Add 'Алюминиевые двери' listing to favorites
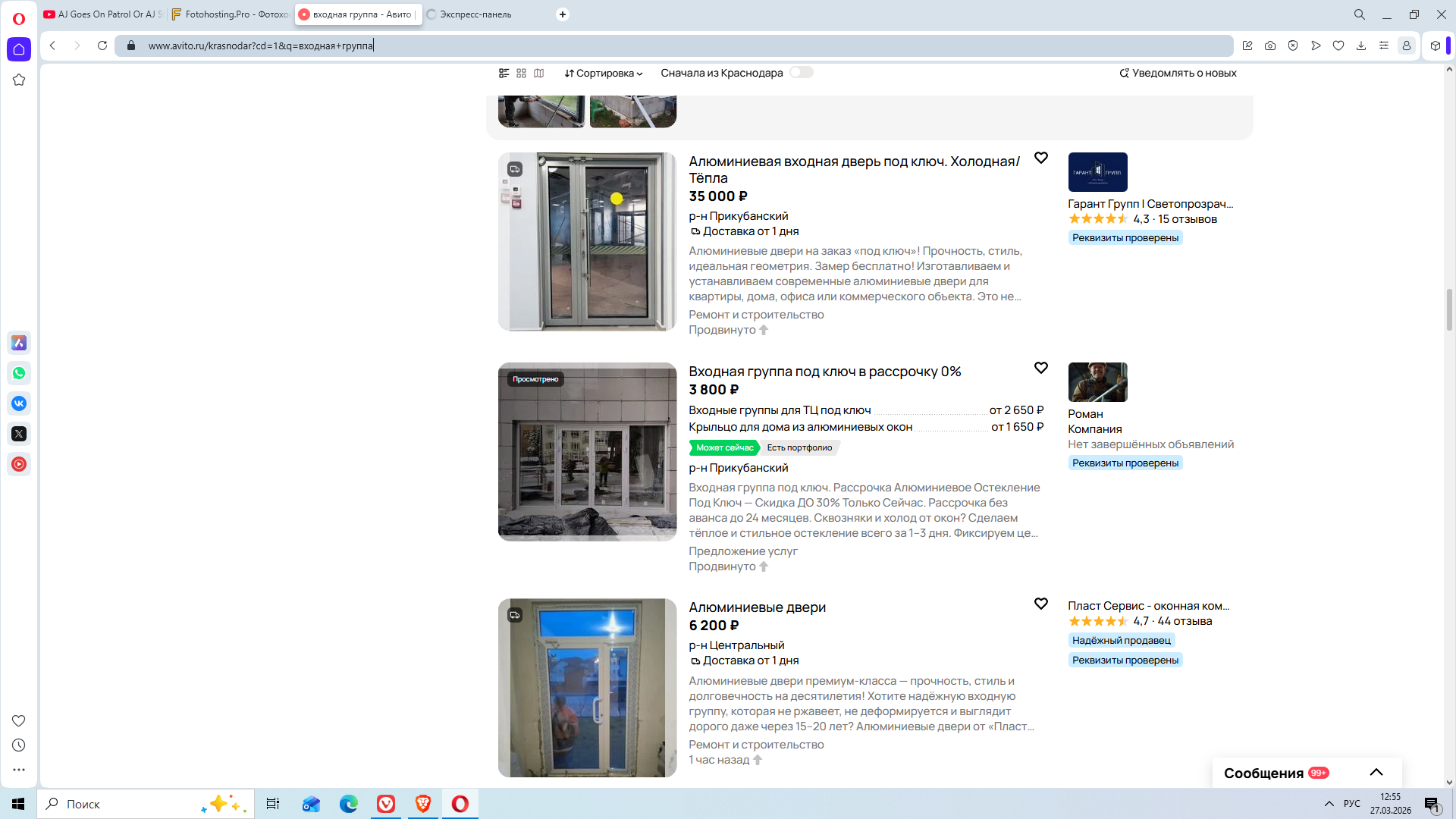Viewport: 1456px width, 819px height. (x=1041, y=604)
